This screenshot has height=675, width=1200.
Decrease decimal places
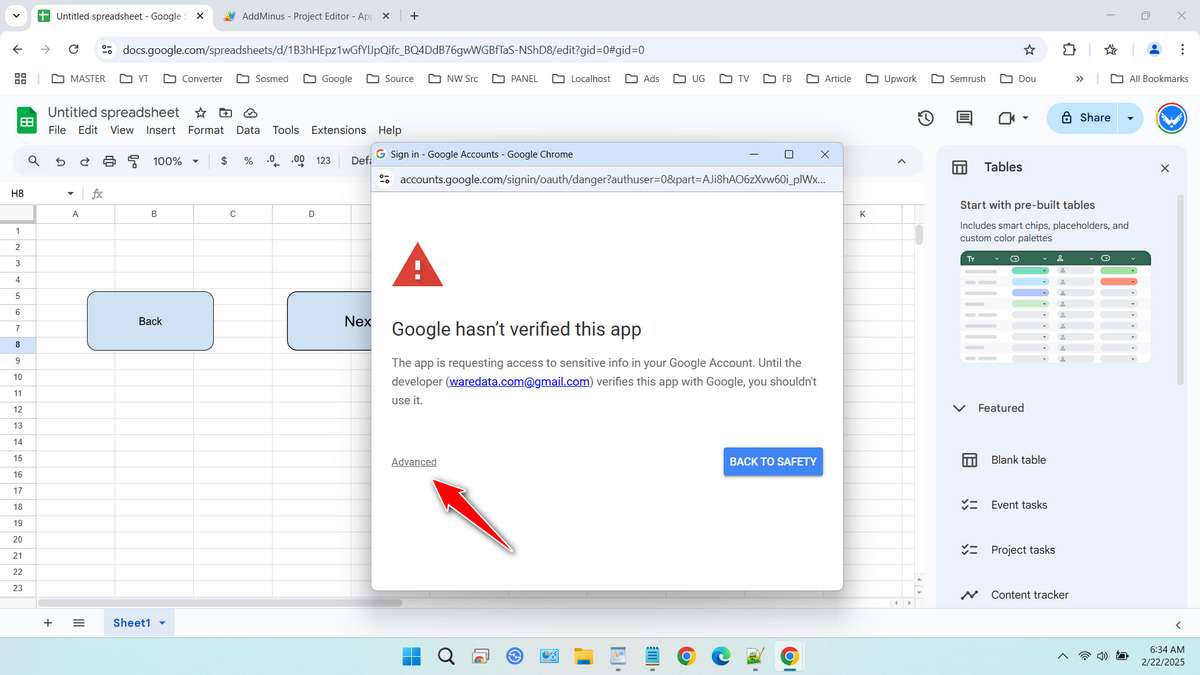coord(271,160)
